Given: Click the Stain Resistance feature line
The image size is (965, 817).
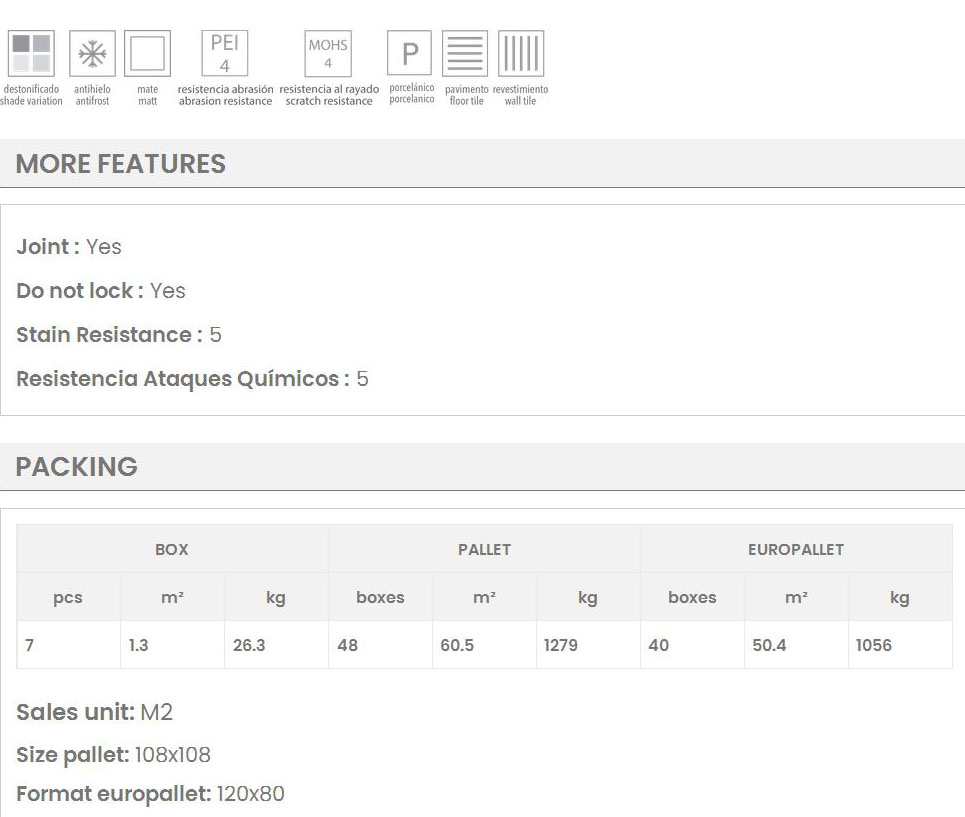Looking at the screenshot, I should tap(119, 335).
